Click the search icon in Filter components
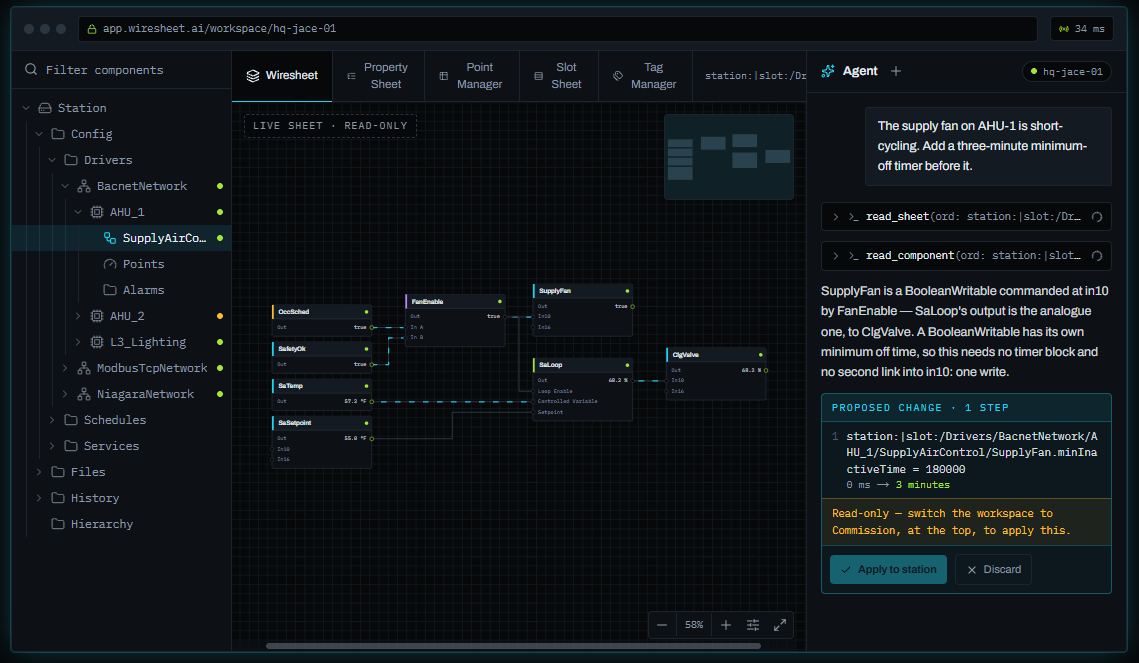This screenshot has height=663, width=1139. (31, 70)
